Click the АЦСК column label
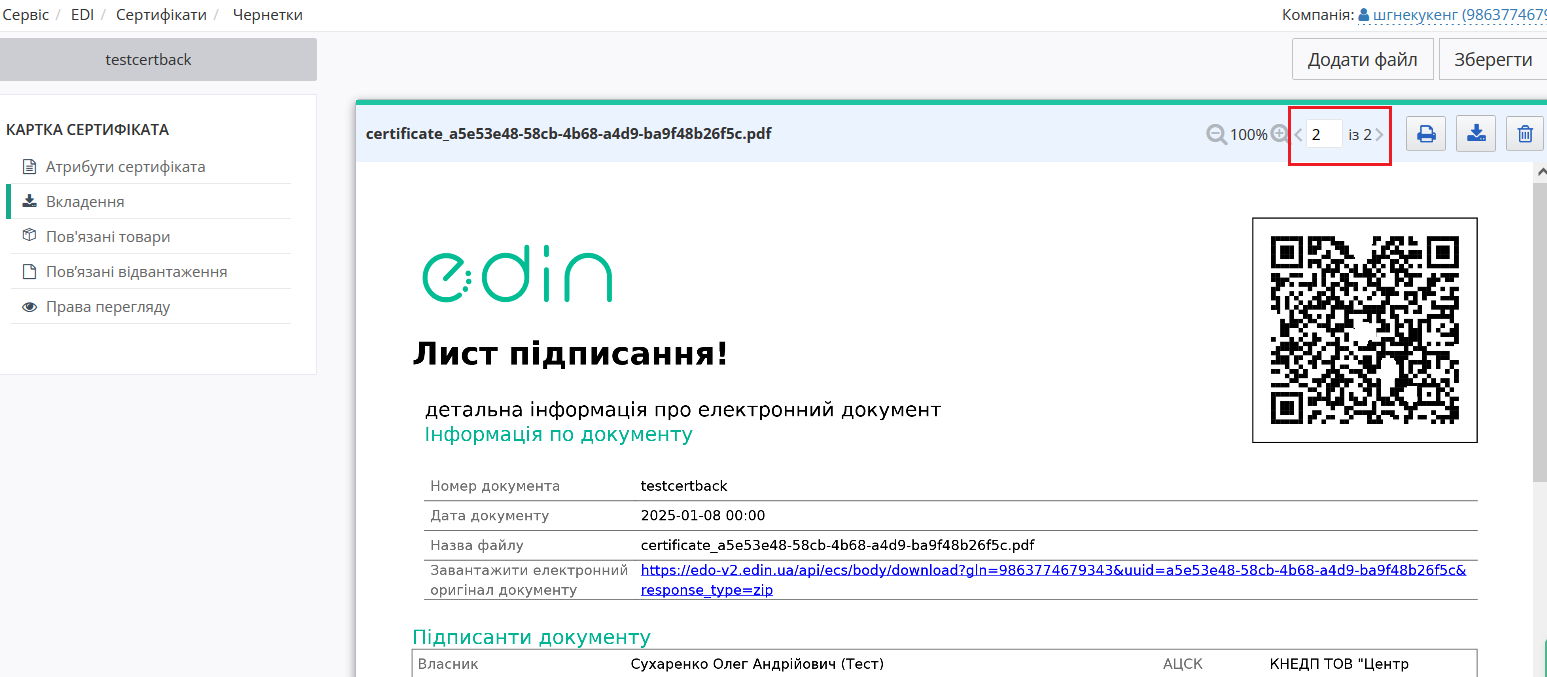 pyautogui.click(x=1183, y=664)
